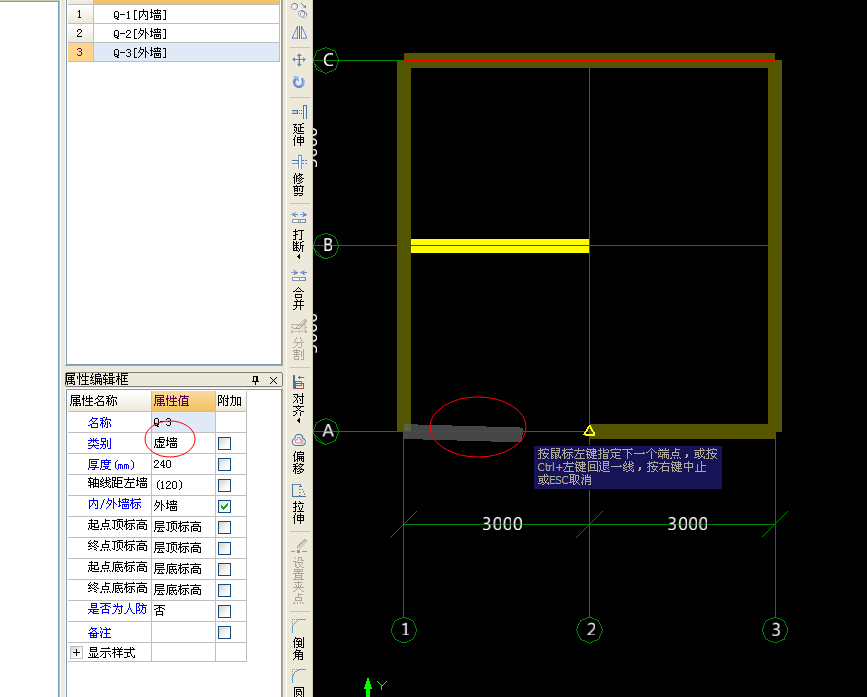Screen dimensions: 867x697
Task: Click axis bubble C on drawing
Action: click(327, 60)
